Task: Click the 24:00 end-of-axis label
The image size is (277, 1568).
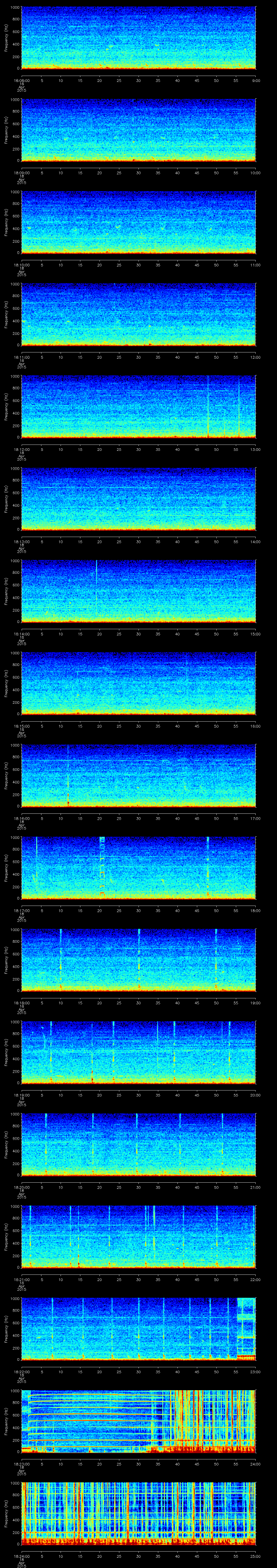Action: click(256, 1464)
